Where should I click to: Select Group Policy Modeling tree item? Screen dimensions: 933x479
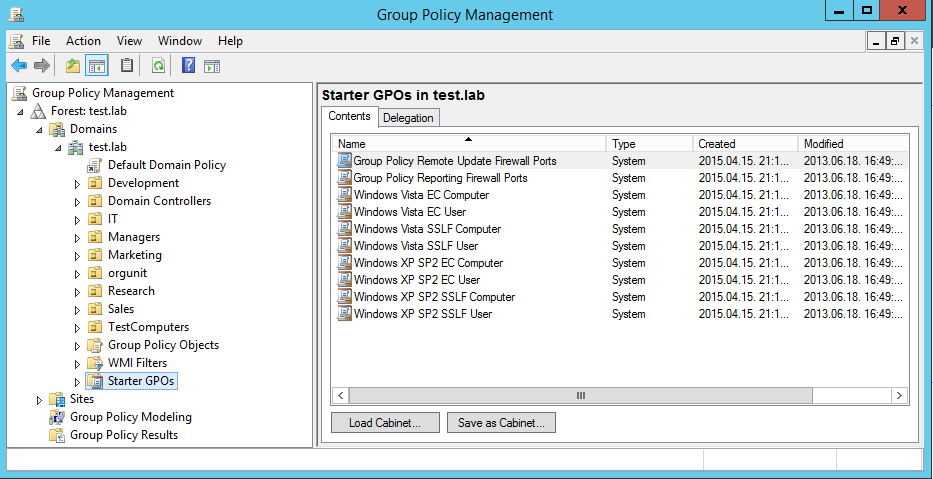click(131, 417)
